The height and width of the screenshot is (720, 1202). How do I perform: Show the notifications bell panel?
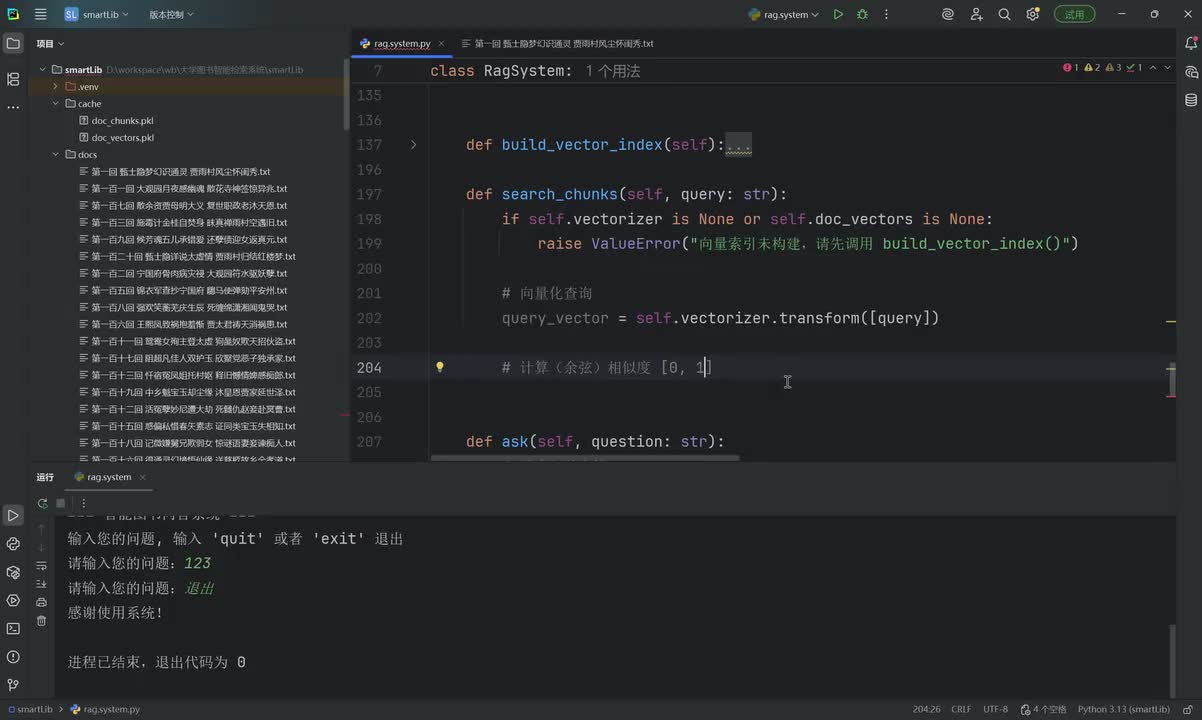1191,43
